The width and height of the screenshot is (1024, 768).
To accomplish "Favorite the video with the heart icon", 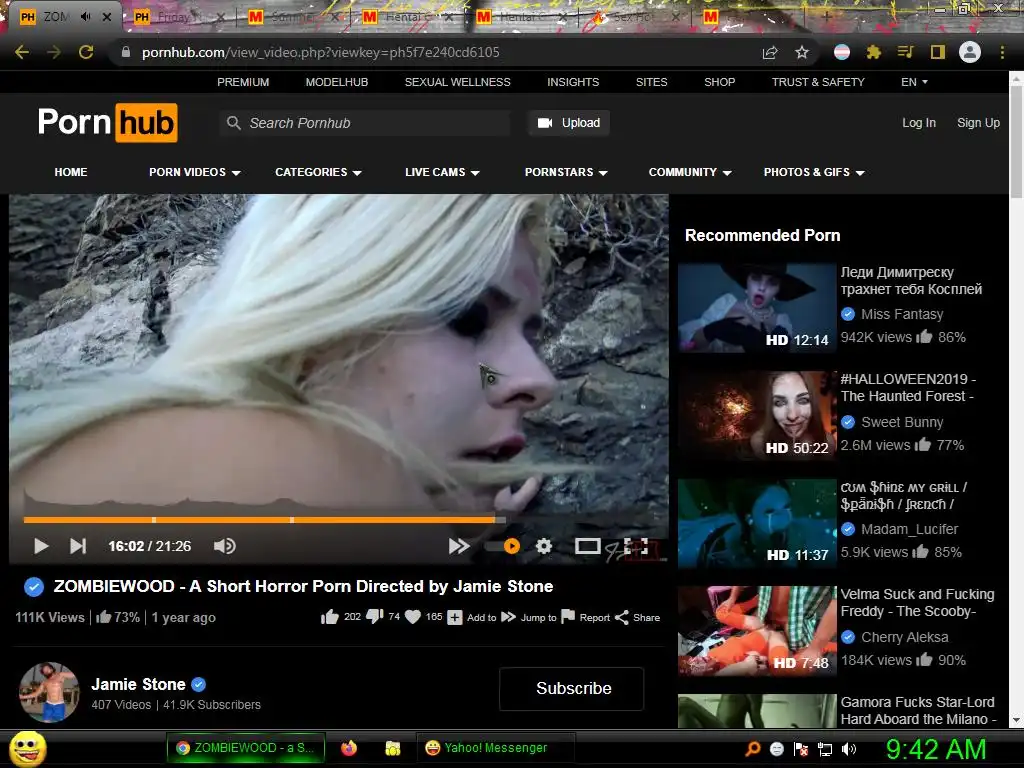I will pos(413,617).
